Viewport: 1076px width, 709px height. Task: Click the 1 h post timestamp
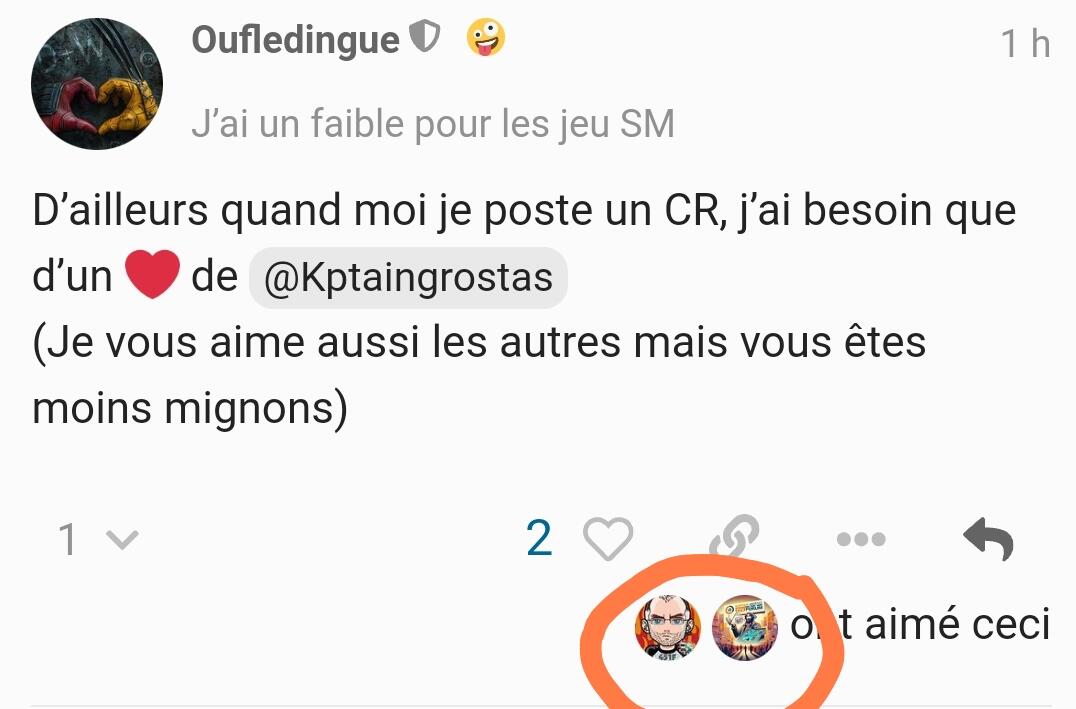coord(1025,44)
